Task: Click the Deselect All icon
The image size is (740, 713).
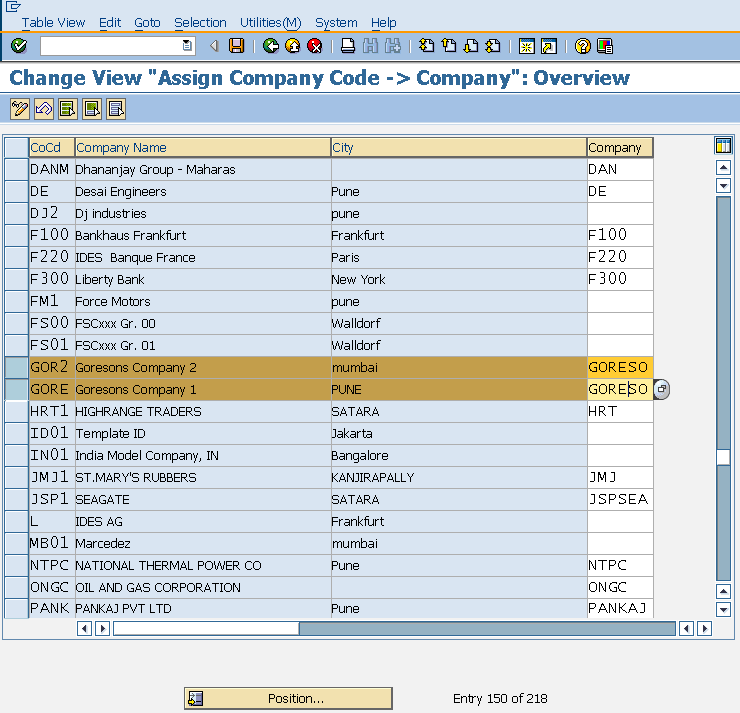Action: tap(116, 109)
